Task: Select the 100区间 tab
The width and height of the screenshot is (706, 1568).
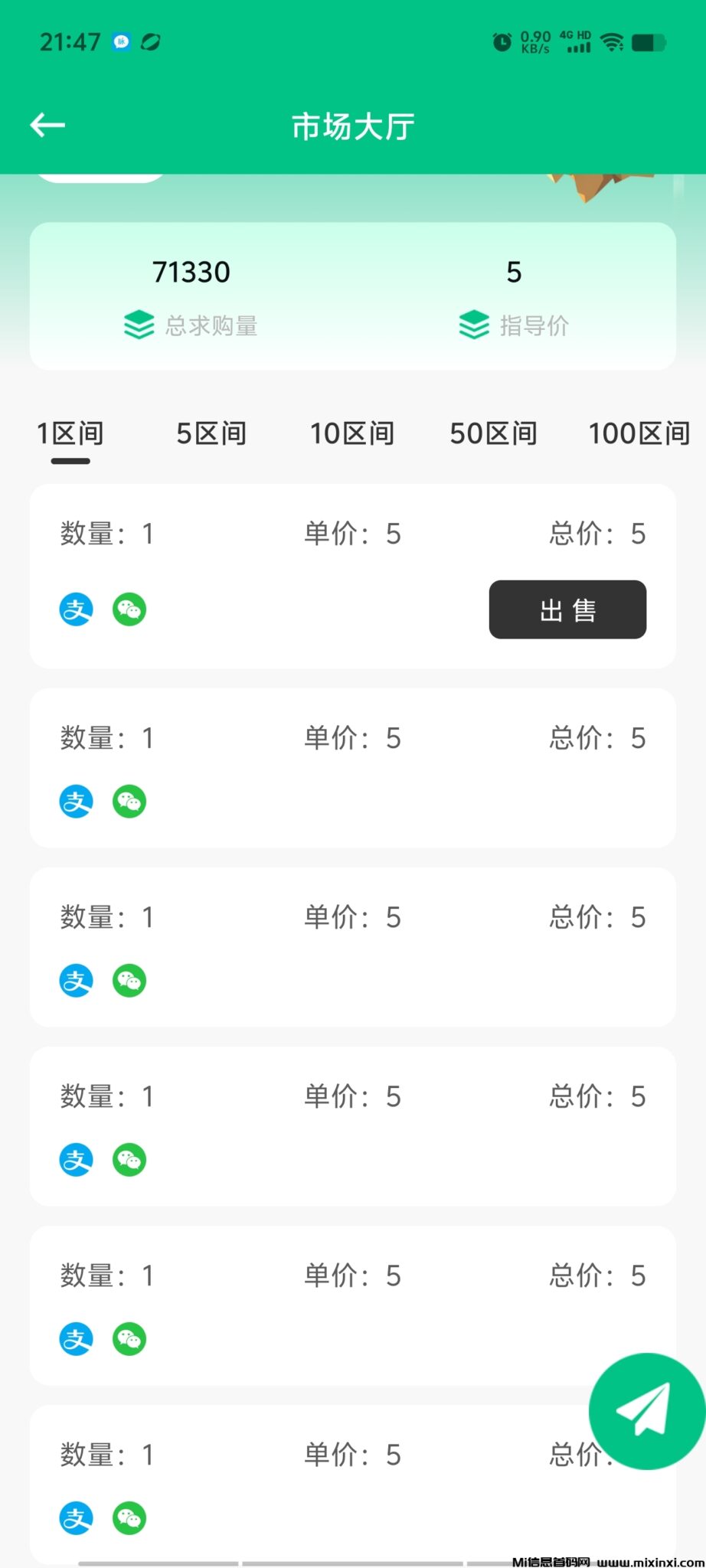Action: (639, 433)
